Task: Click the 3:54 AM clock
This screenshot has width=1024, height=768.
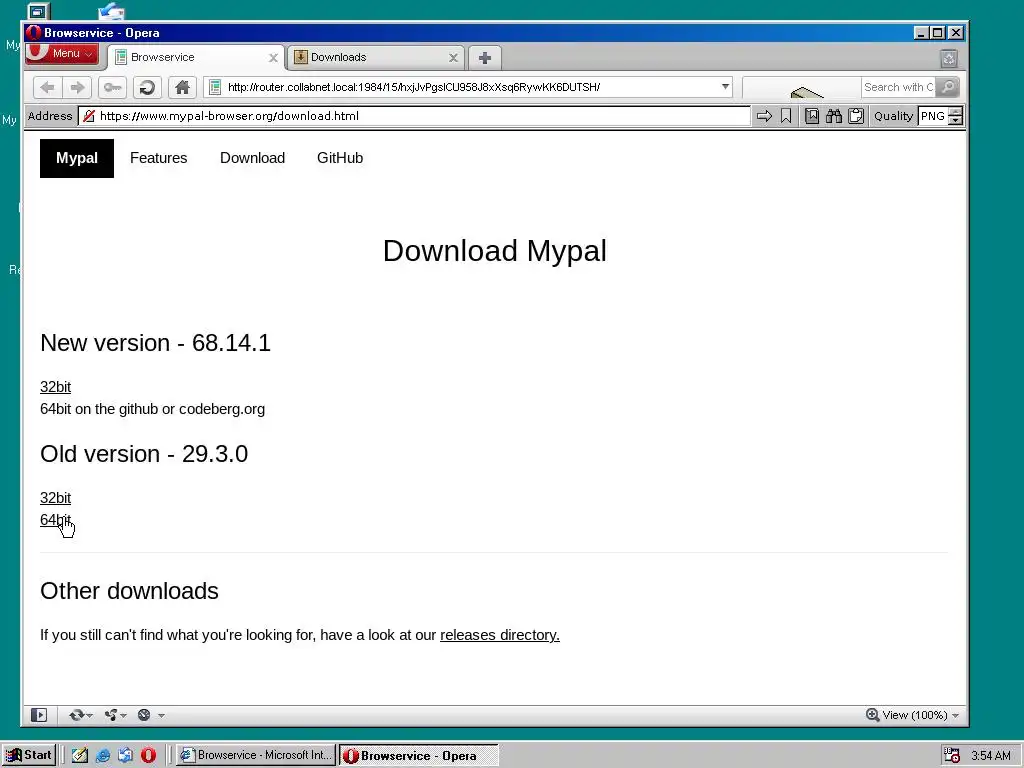Action: coord(991,755)
